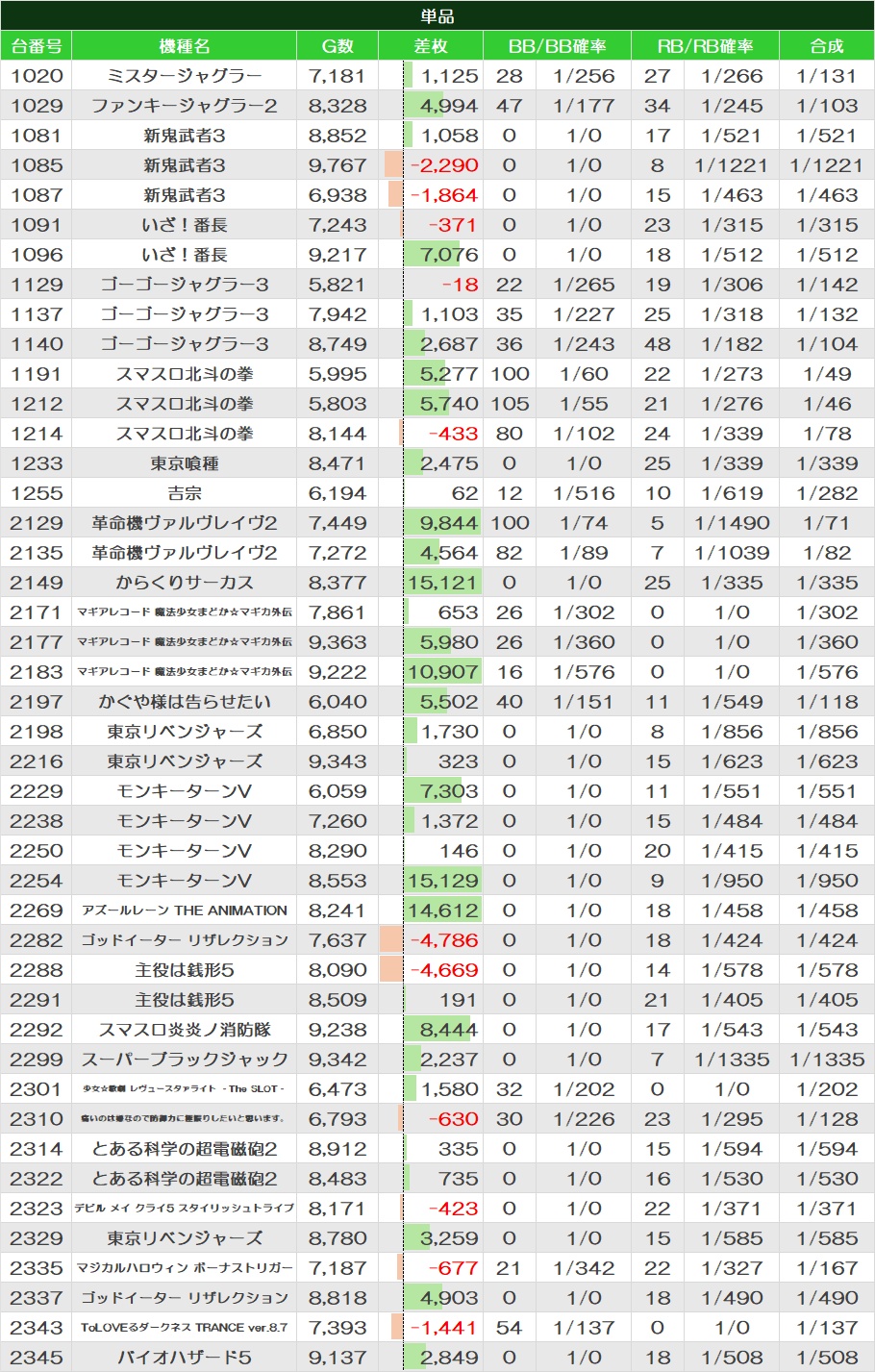875x1372 pixels.
Task: Select machine number 2198
Action: tap(37, 732)
